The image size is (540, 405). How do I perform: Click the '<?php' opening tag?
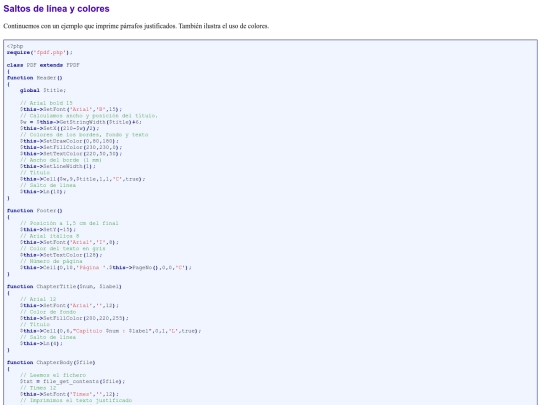pos(15,46)
